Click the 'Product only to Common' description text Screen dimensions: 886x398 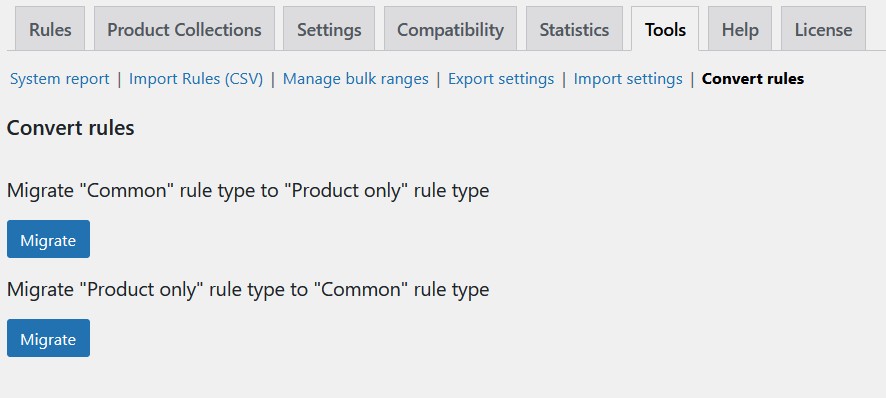(248, 289)
